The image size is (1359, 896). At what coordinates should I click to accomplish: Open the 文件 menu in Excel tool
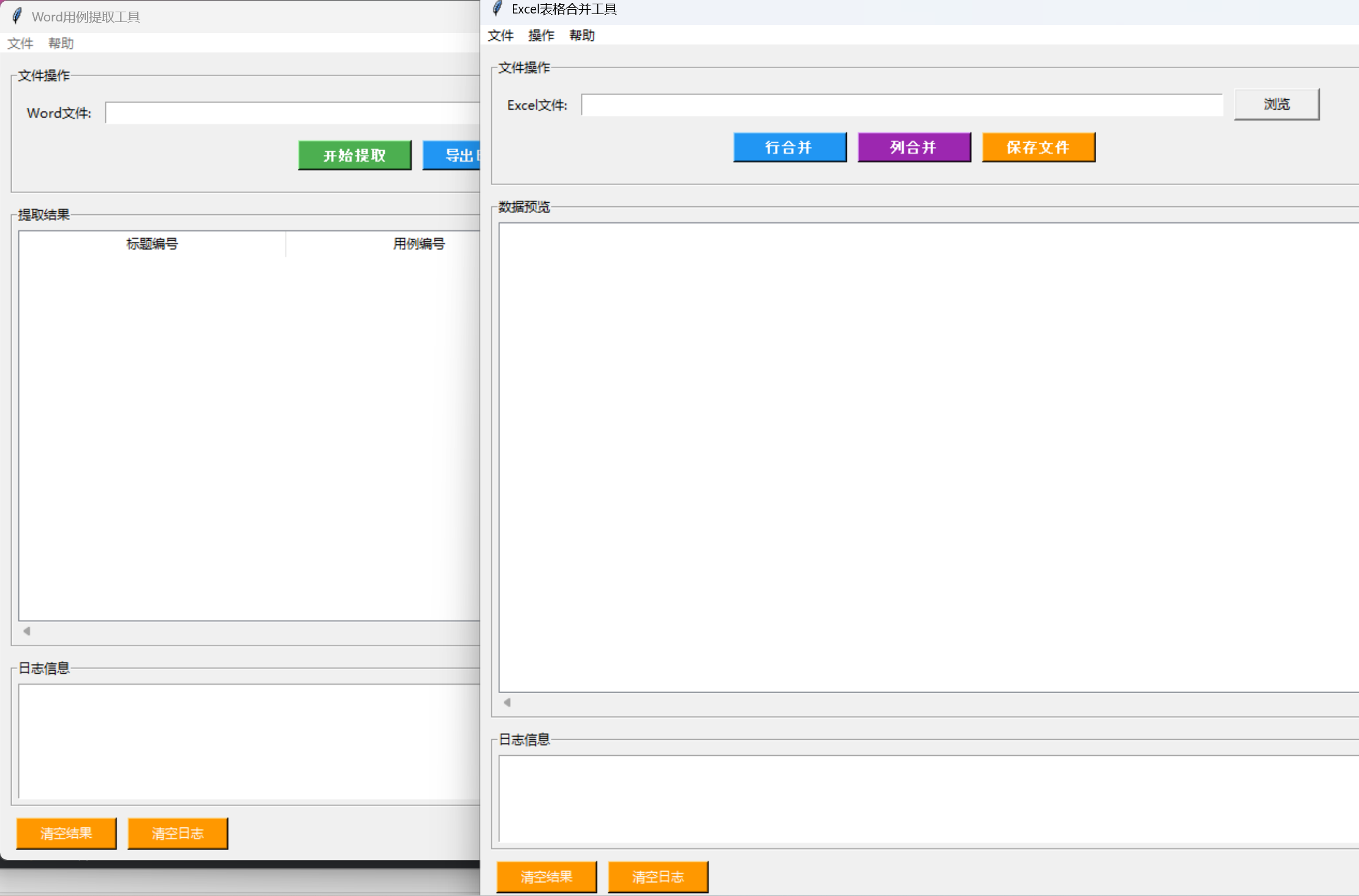click(500, 36)
